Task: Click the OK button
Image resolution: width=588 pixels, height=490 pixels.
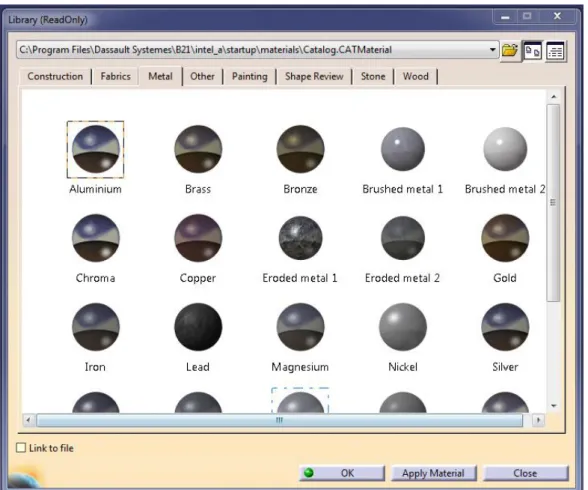Action: pyautogui.click(x=342, y=473)
